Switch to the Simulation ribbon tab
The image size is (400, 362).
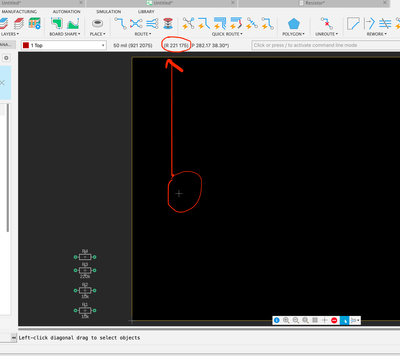[x=109, y=12]
